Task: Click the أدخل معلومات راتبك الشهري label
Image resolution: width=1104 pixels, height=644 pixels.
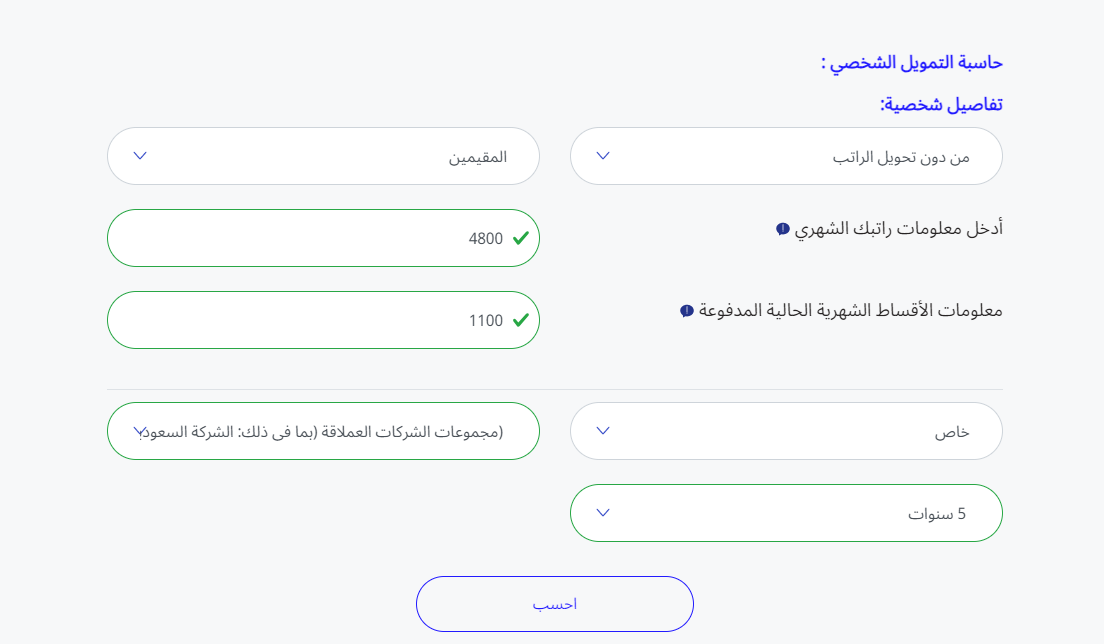Action: [898, 229]
